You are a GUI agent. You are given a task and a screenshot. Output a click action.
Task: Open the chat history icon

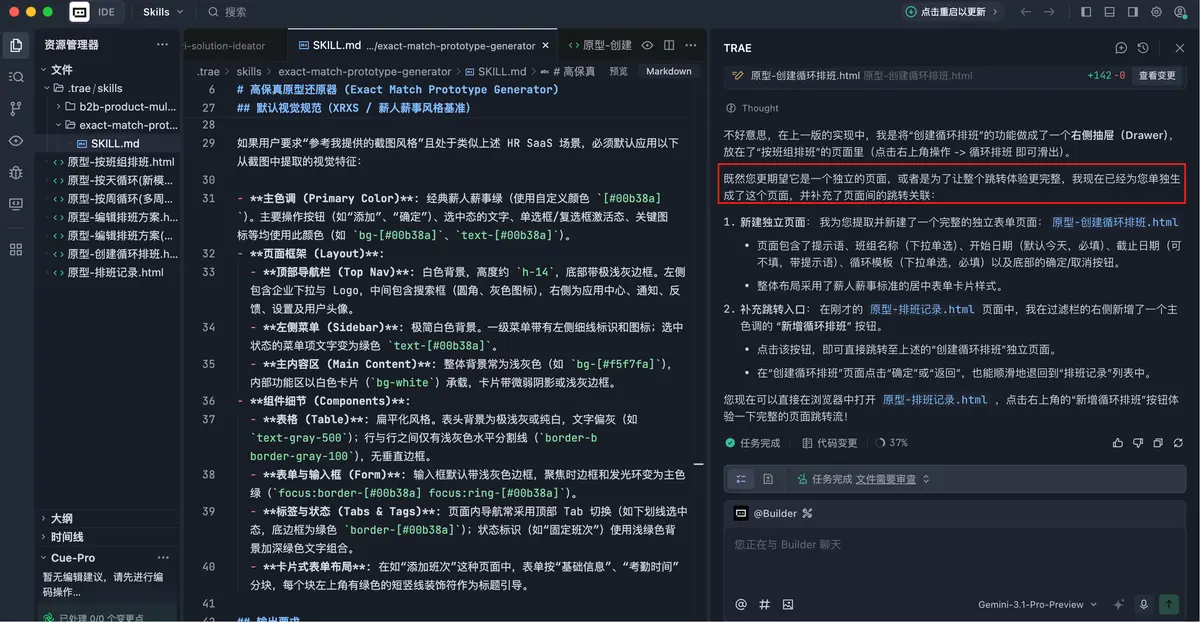click(x=1143, y=48)
